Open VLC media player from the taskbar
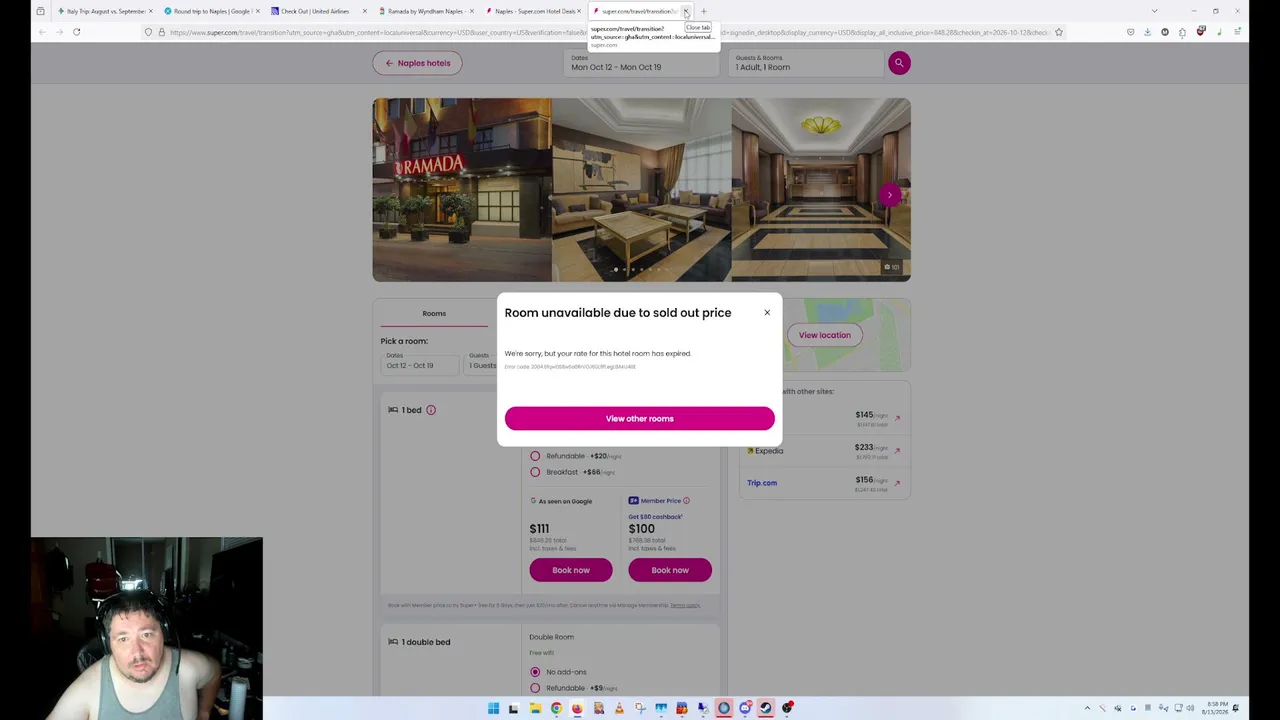Viewport: 1280px width, 720px height. point(619,708)
